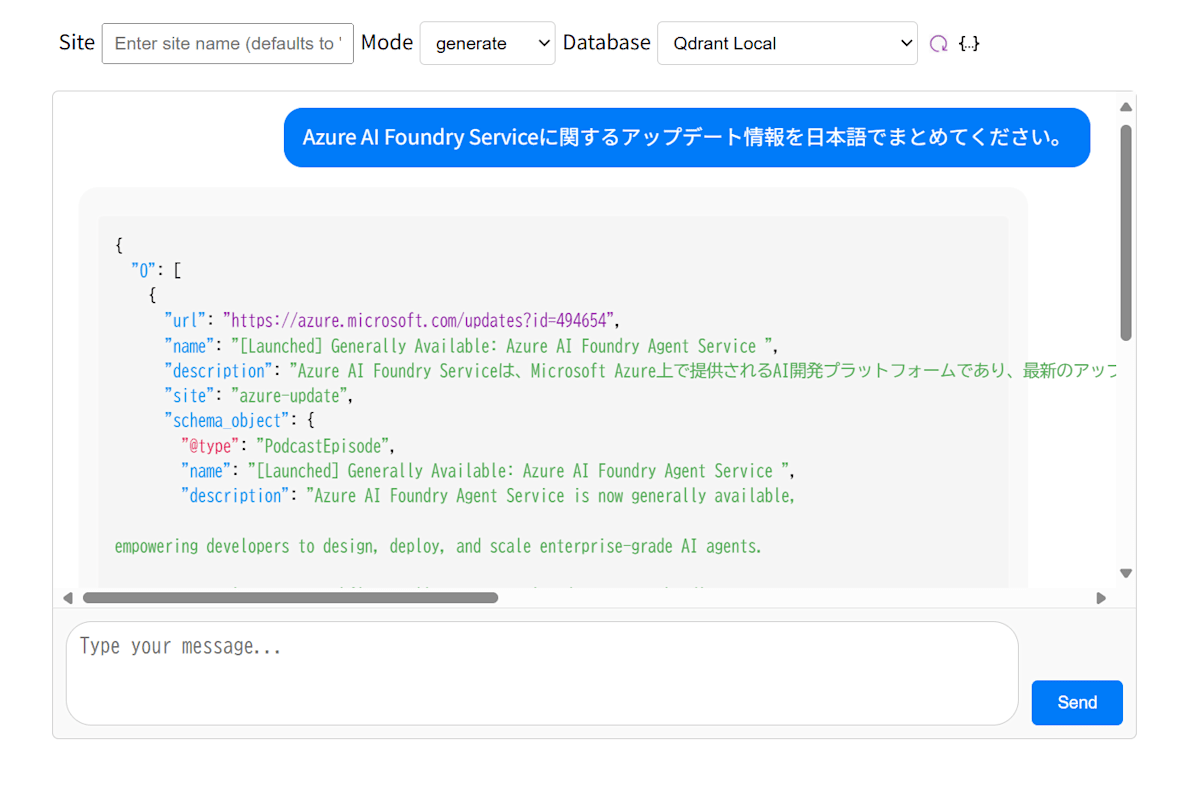Click the line "empowering developers to design, deploy"
1200x793 pixels.
[x=438, y=547]
